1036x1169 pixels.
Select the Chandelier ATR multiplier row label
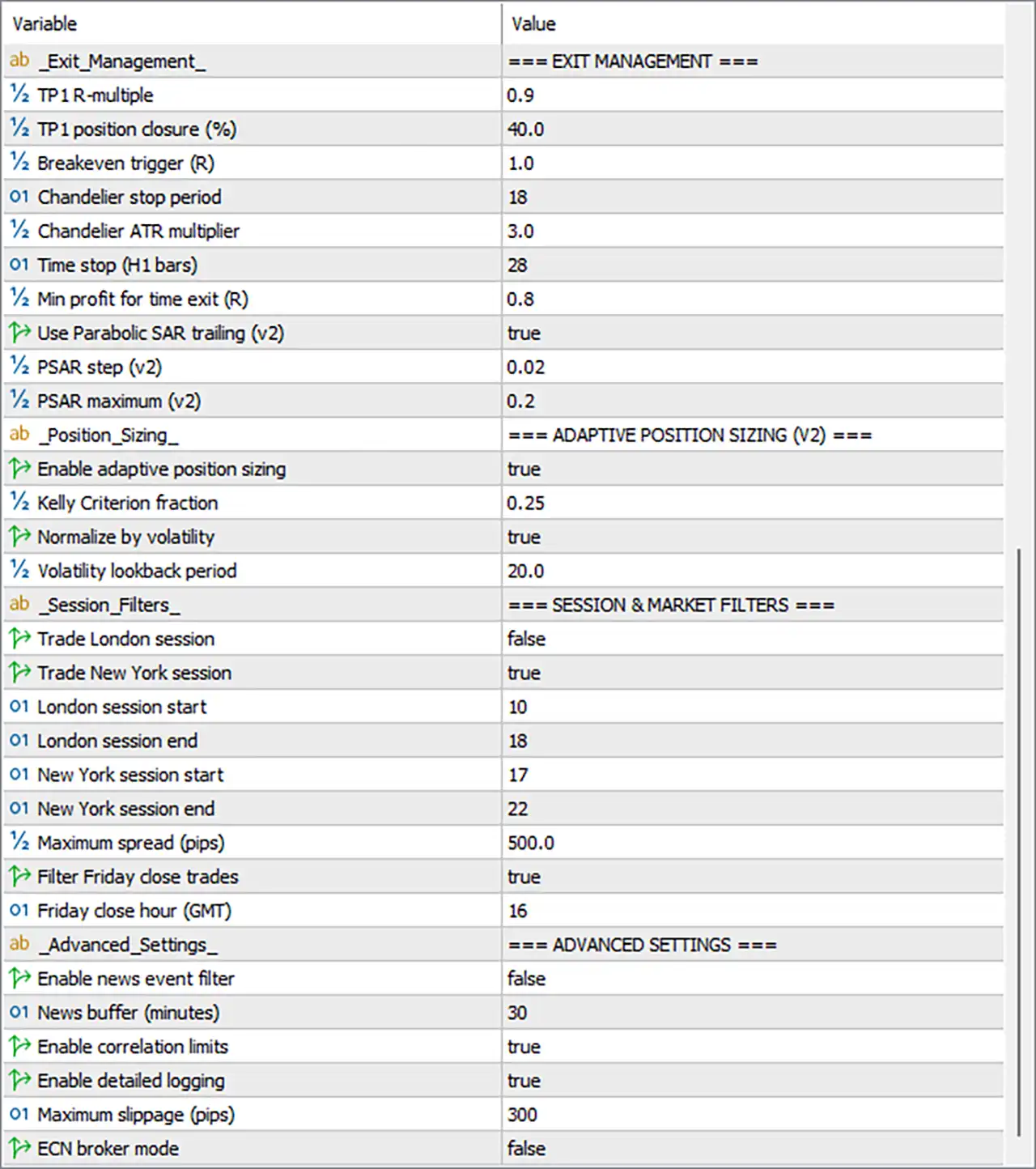click(138, 232)
